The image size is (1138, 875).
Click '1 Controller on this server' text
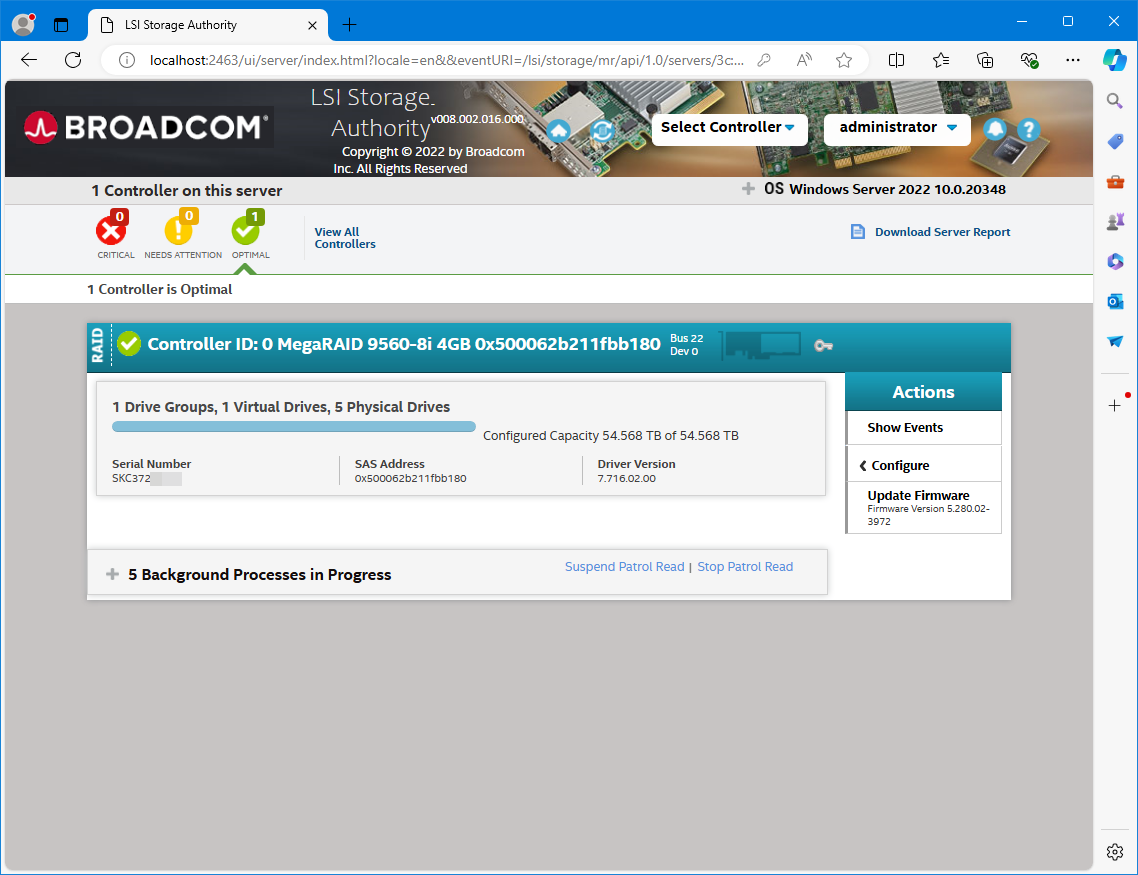coord(187,191)
